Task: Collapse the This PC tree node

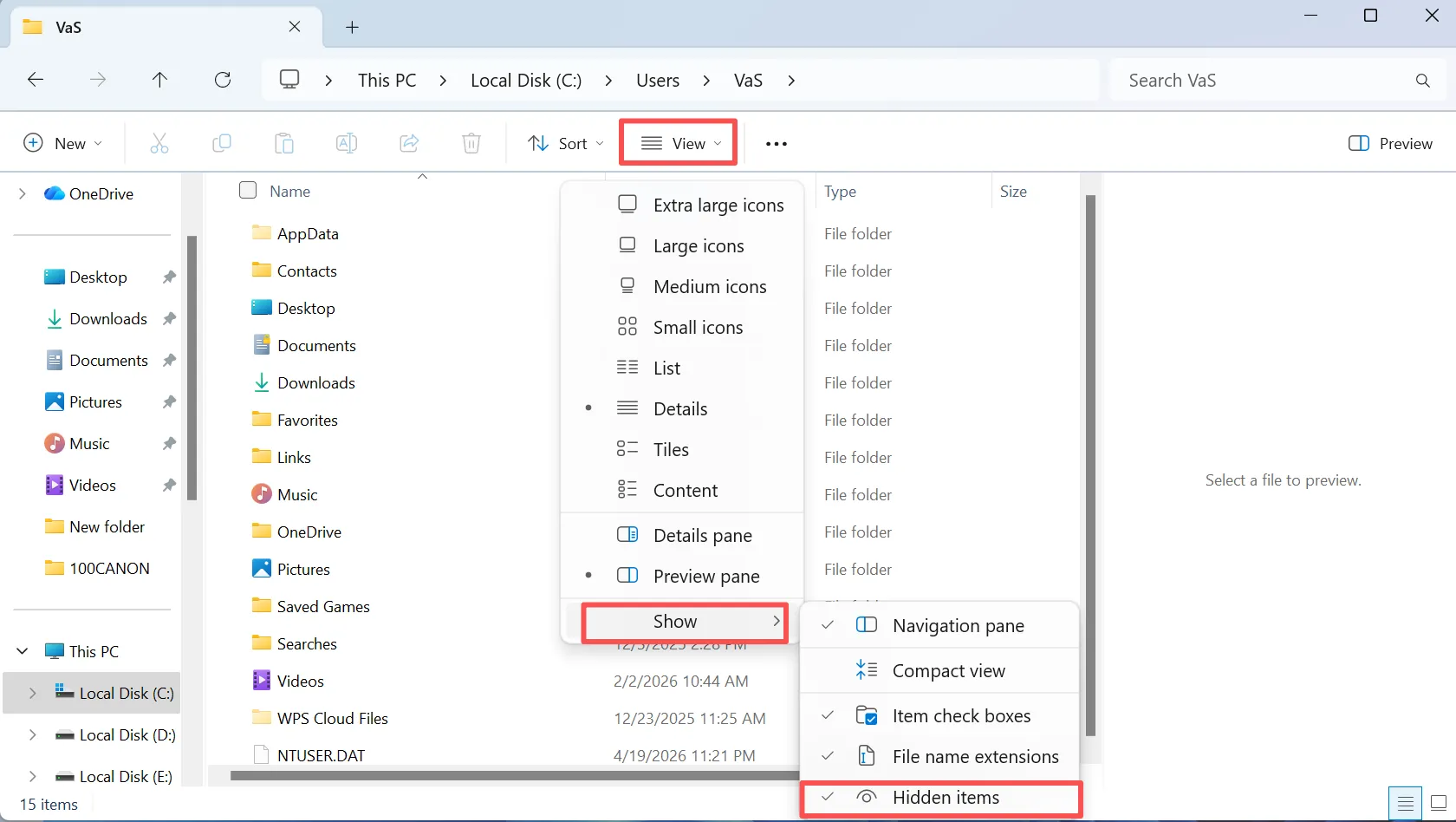Action: (23, 651)
